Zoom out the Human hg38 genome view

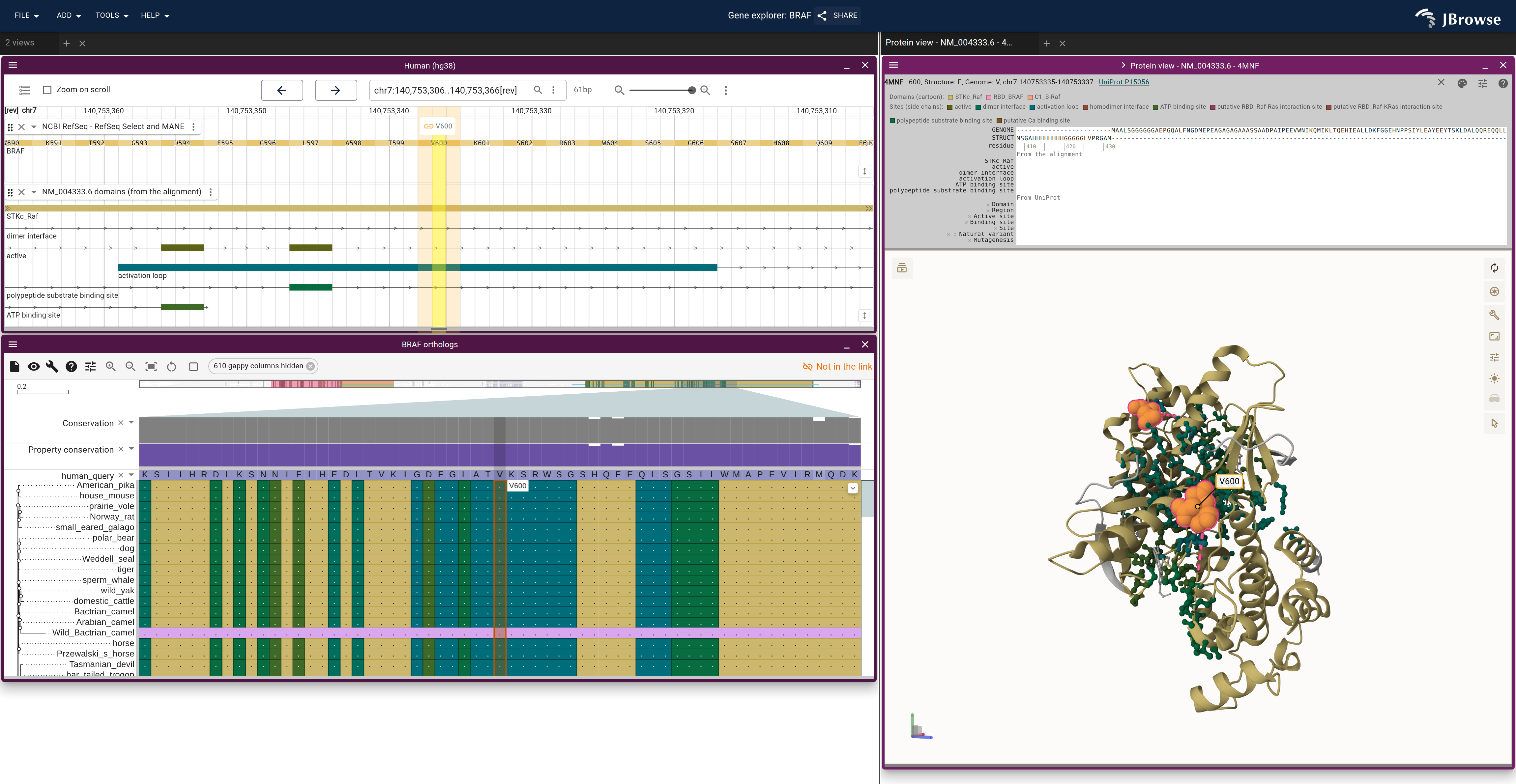click(619, 90)
